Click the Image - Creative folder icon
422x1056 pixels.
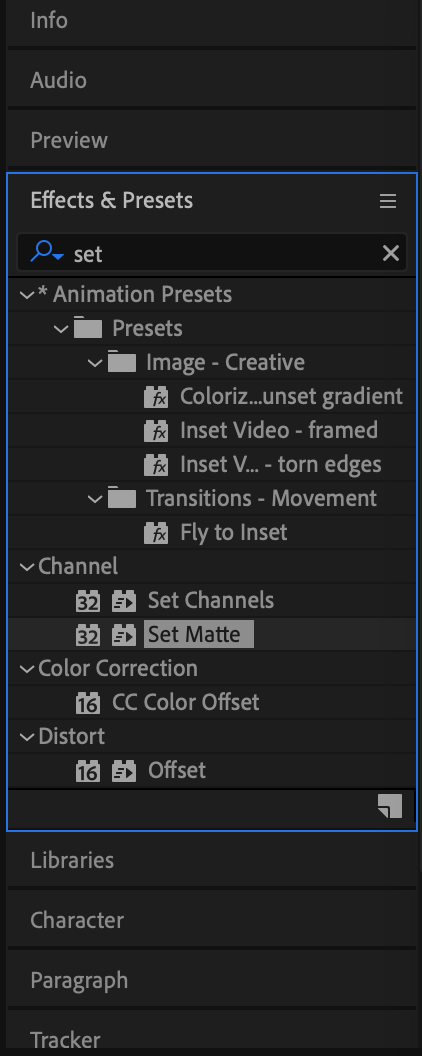coord(121,362)
